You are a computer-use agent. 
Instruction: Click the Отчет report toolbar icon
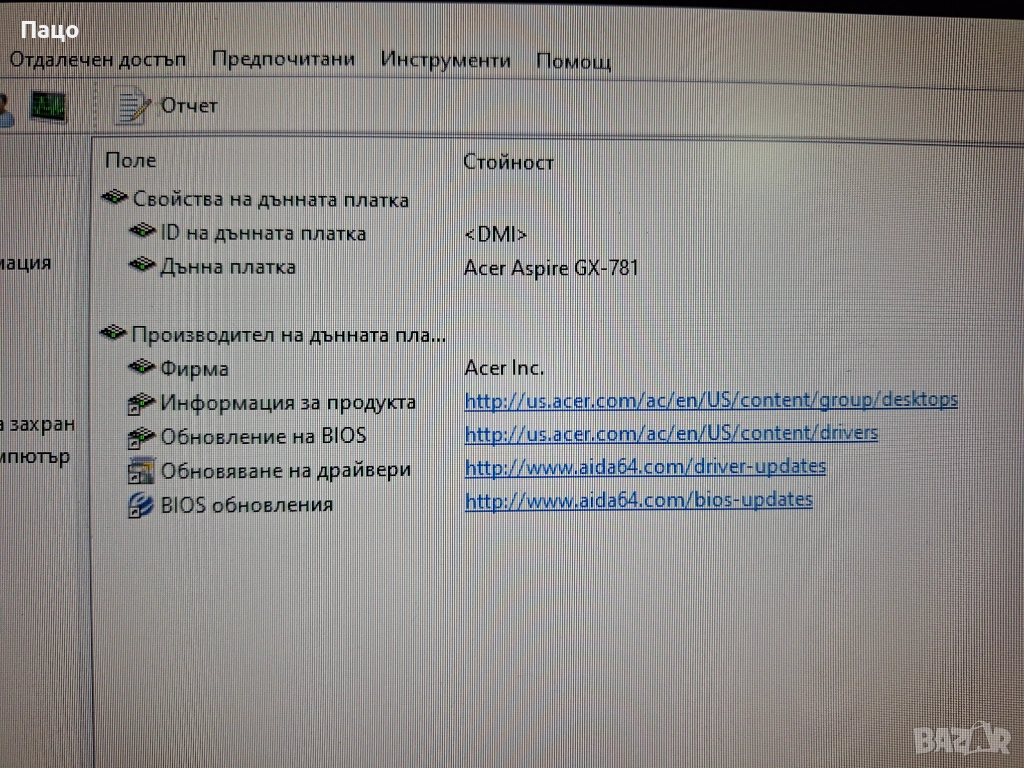131,105
